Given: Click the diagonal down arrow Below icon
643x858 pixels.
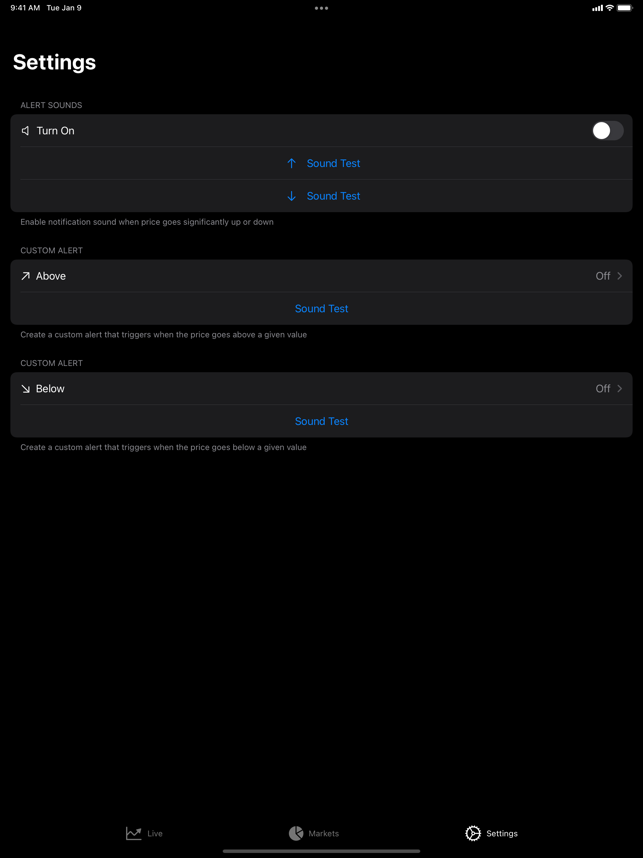Looking at the screenshot, I should point(25,389).
